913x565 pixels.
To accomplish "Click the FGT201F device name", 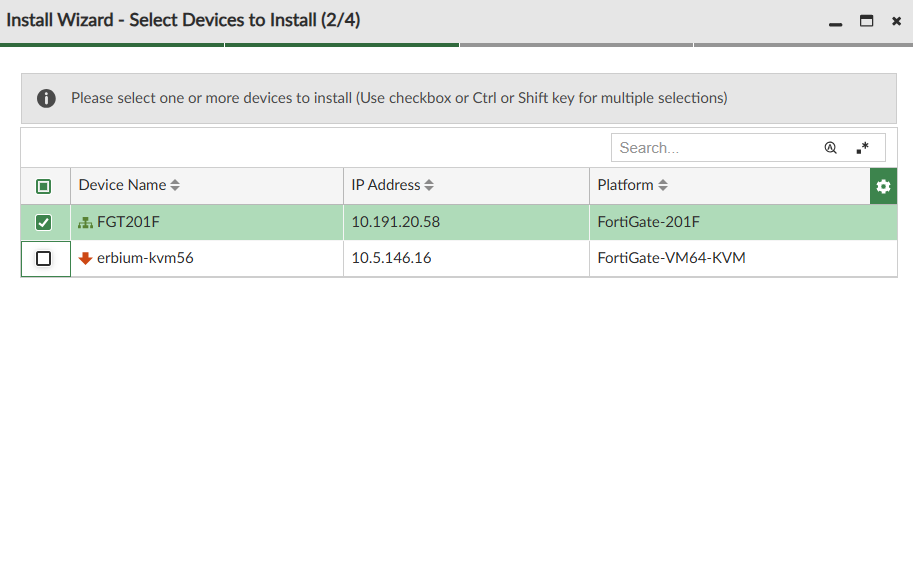I will click(127, 222).
